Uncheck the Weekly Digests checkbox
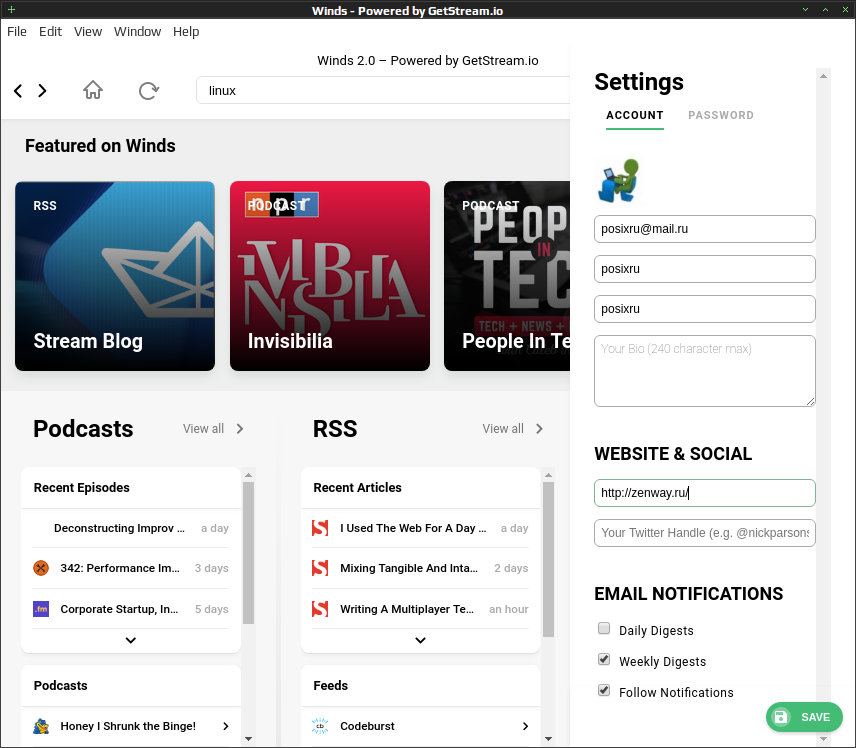This screenshot has width=856, height=748. 604,660
